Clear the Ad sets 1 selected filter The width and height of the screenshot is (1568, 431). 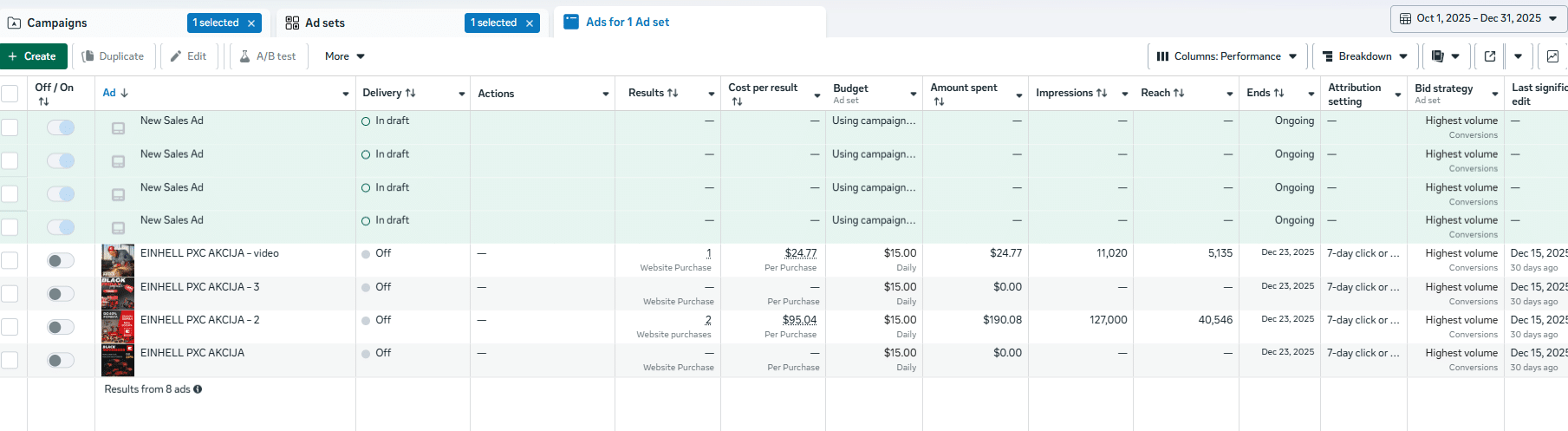[x=529, y=23]
